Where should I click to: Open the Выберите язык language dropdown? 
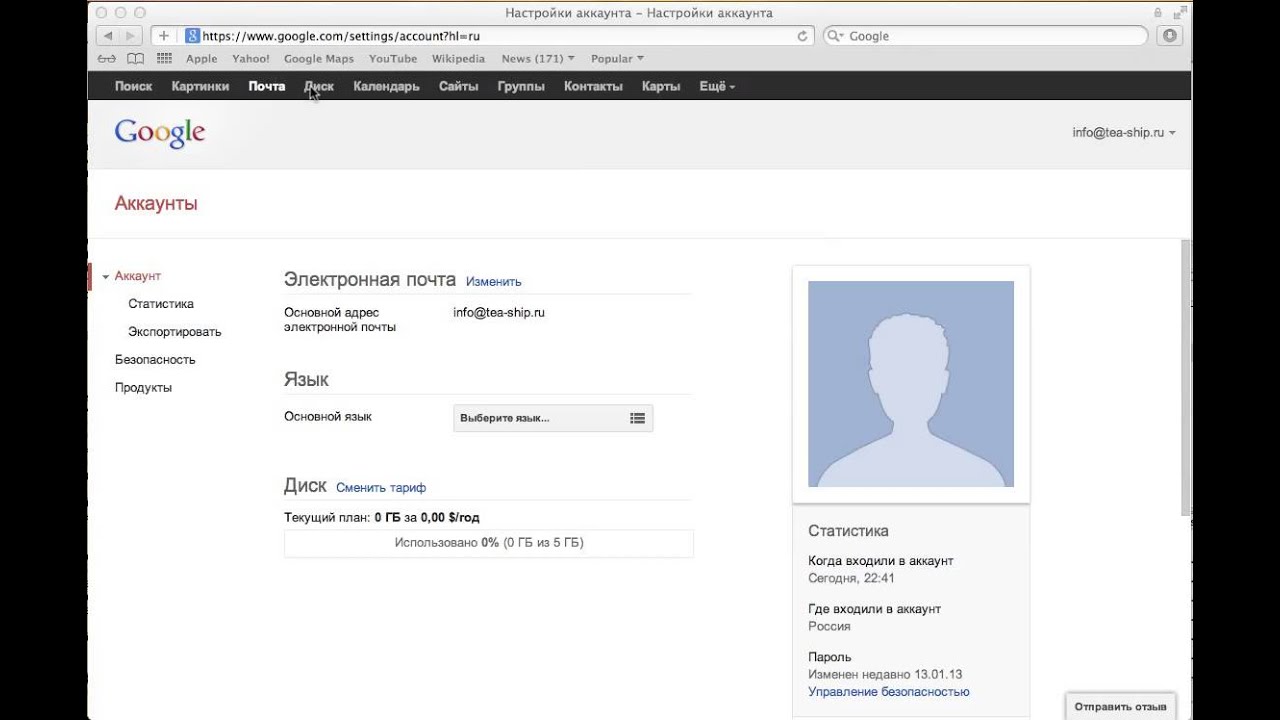pyautogui.click(x=553, y=418)
